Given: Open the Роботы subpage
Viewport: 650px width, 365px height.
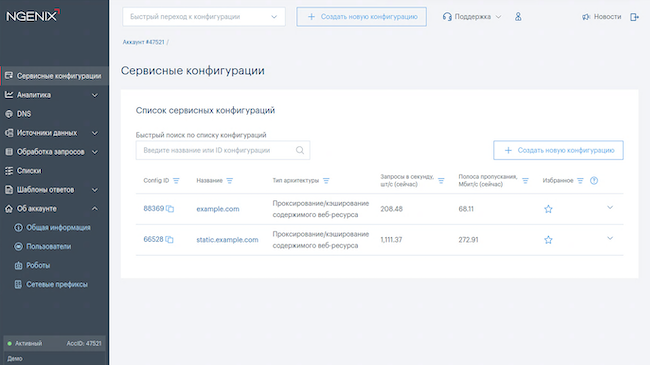Looking at the screenshot, I should [38, 265].
